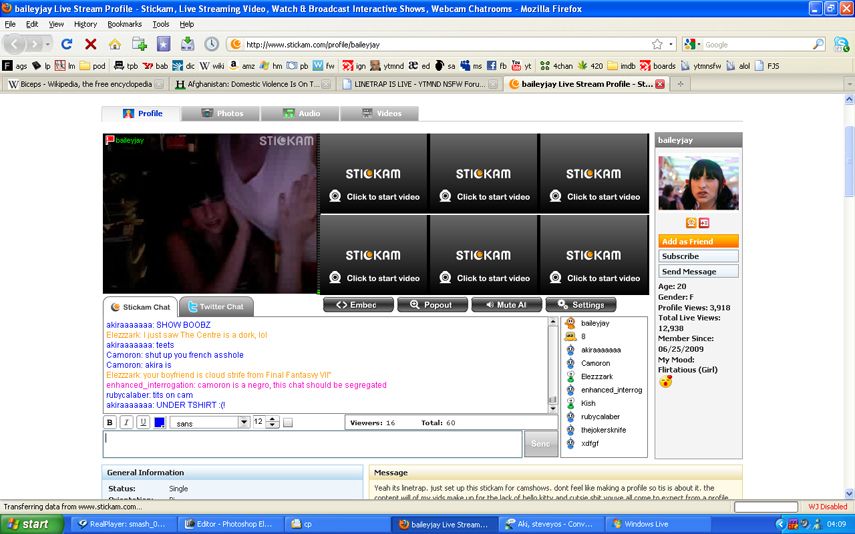Open the yt YouTube bookmark
The width and height of the screenshot is (855, 534).
click(521, 66)
